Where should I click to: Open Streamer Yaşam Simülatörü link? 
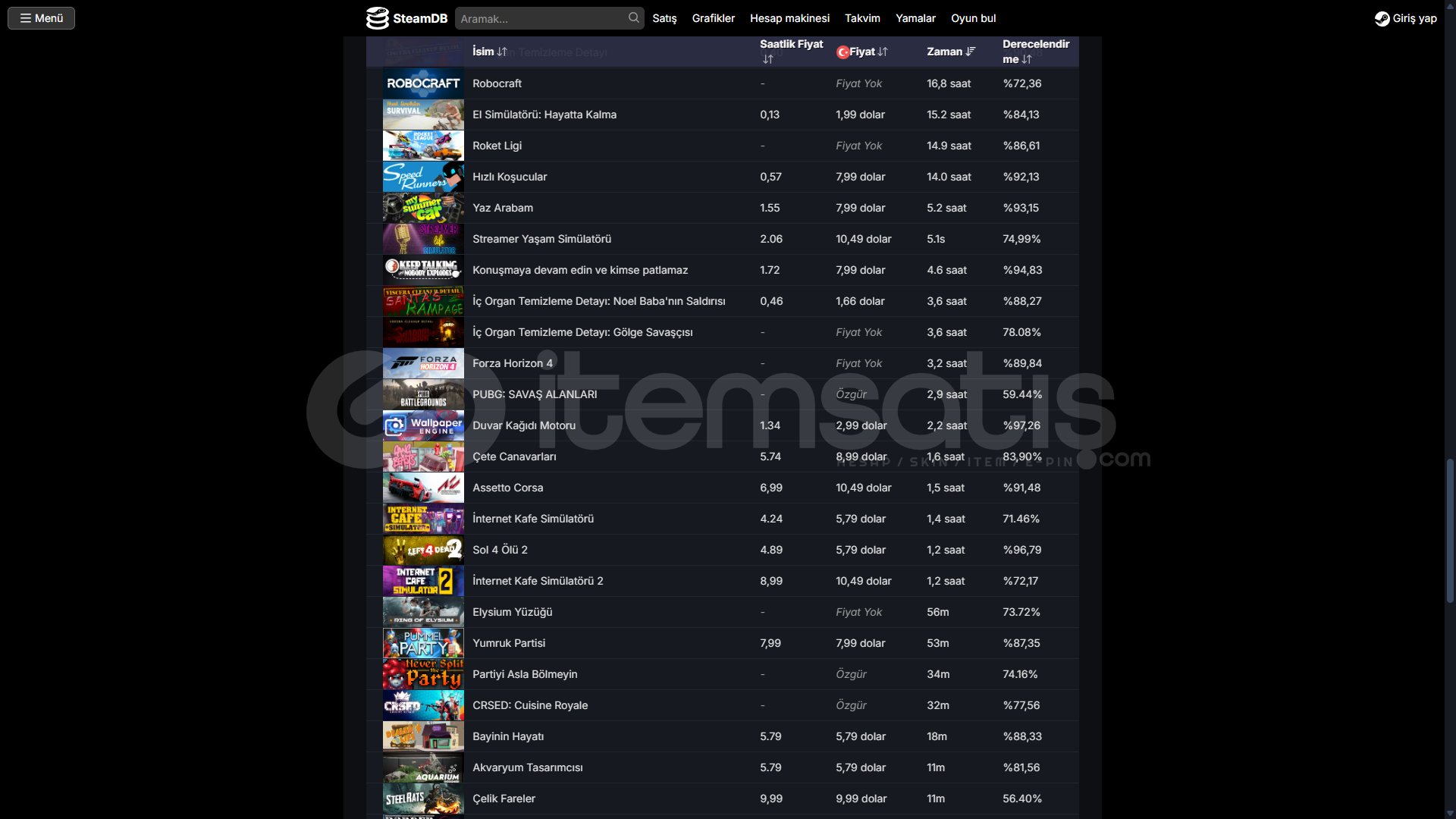[x=541, y=239]
